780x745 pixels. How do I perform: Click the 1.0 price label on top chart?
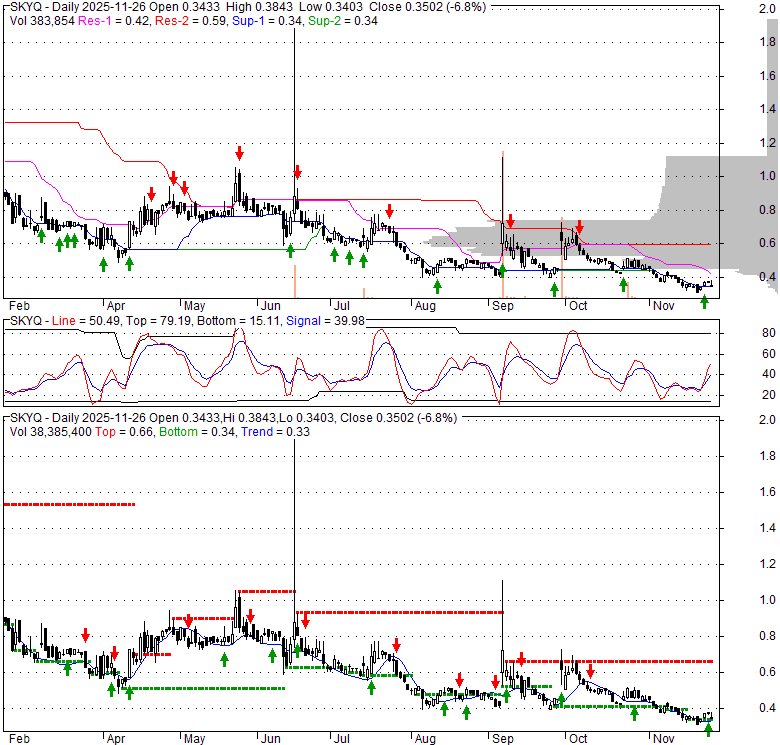768,176
